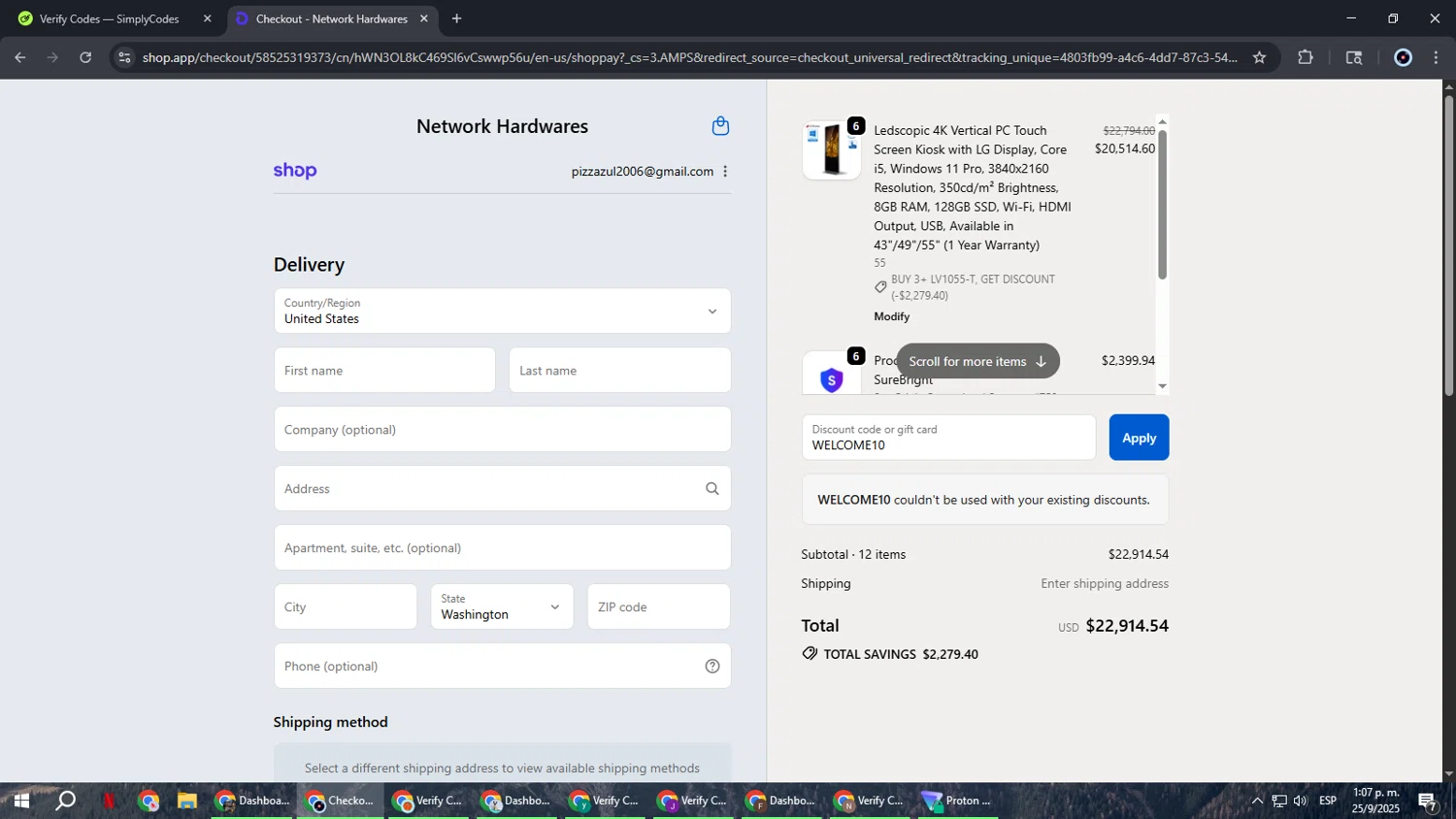Click the order summary scroll-up arrow
Screen dimensions: 1456x819
point(1162,122)
